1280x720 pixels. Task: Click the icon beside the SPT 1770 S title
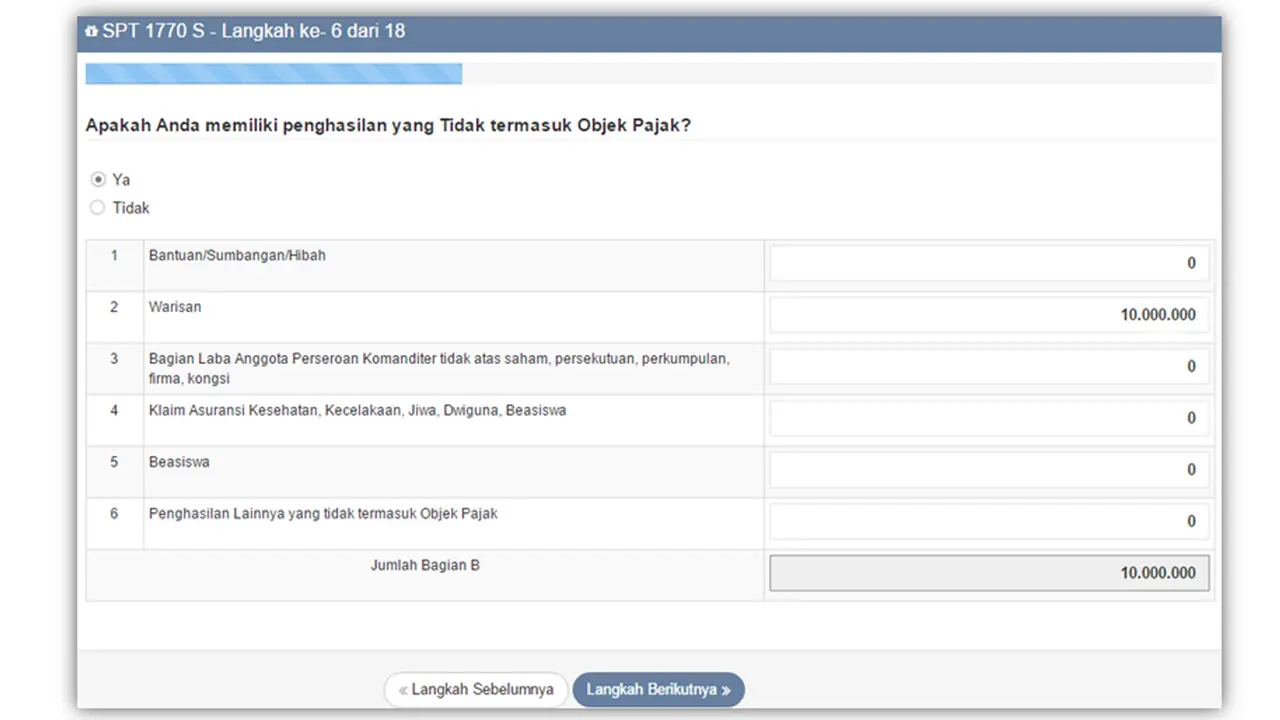click(92, 32)
